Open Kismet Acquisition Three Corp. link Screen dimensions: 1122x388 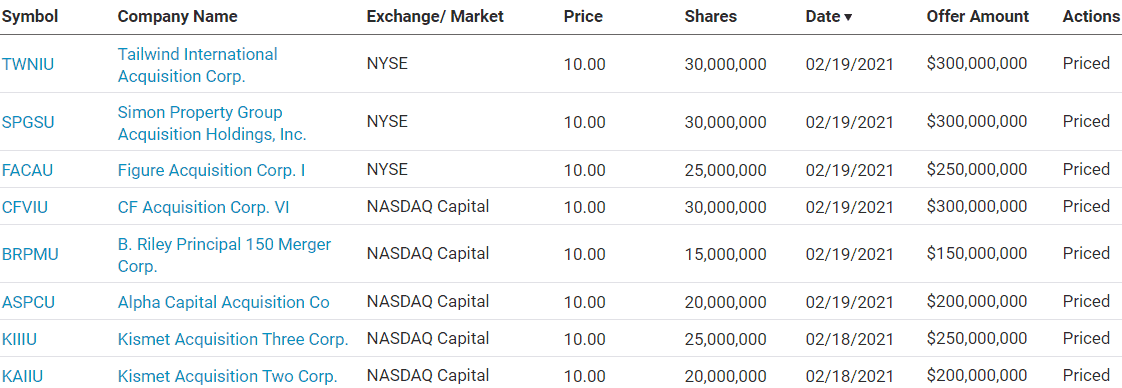[x=233, y=339]
